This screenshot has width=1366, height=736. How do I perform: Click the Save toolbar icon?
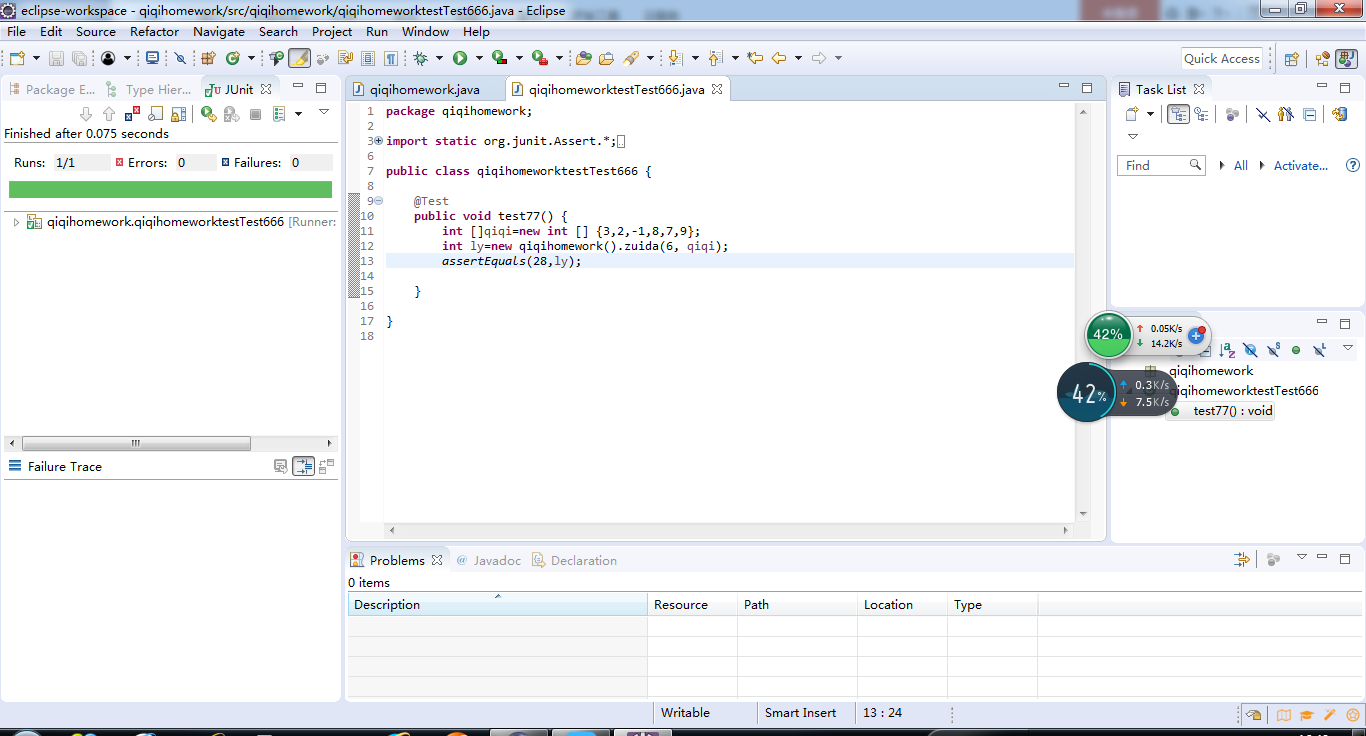pos(56,58)
